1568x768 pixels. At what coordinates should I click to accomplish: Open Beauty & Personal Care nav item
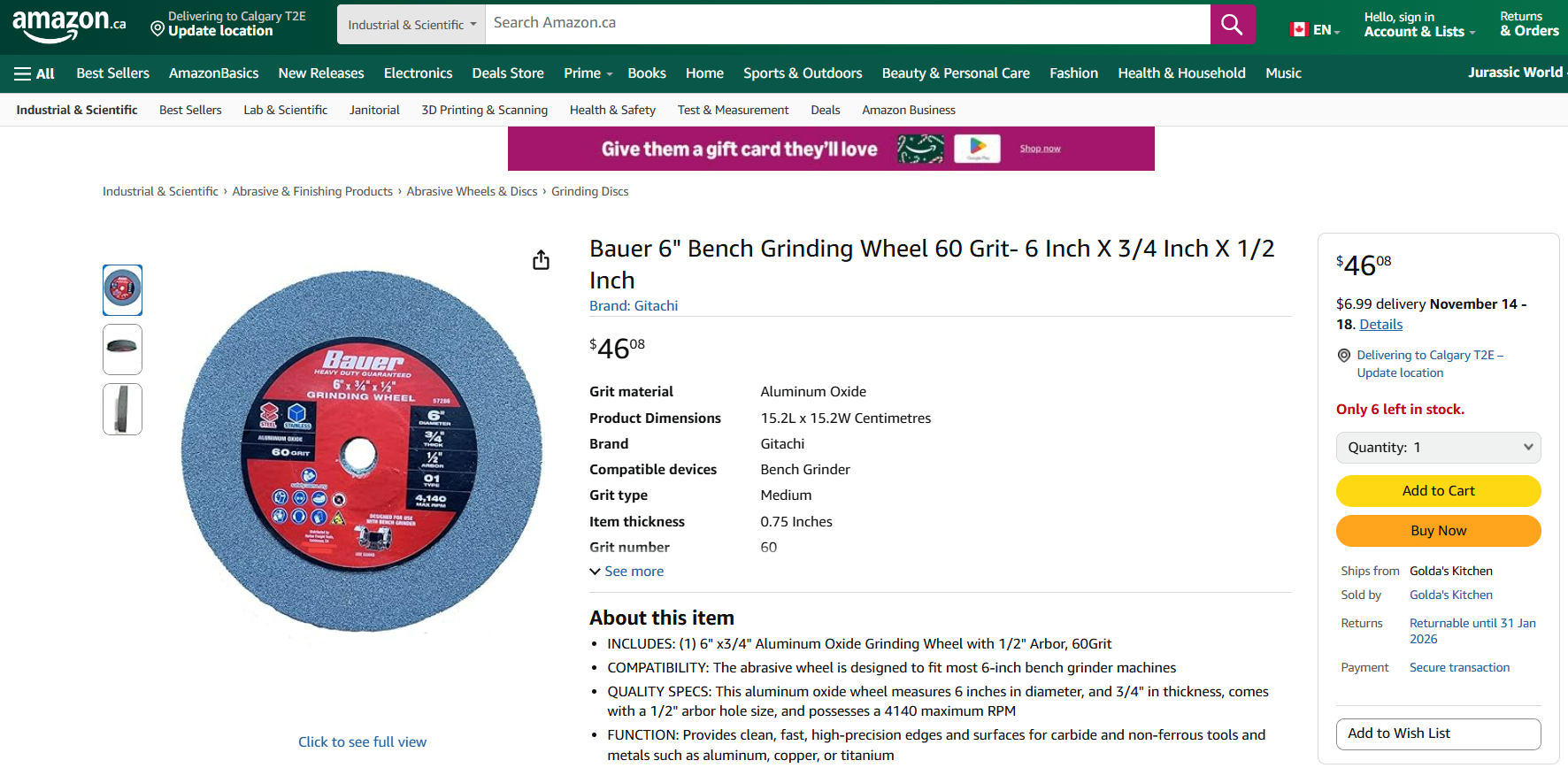(x=956, y=73)
